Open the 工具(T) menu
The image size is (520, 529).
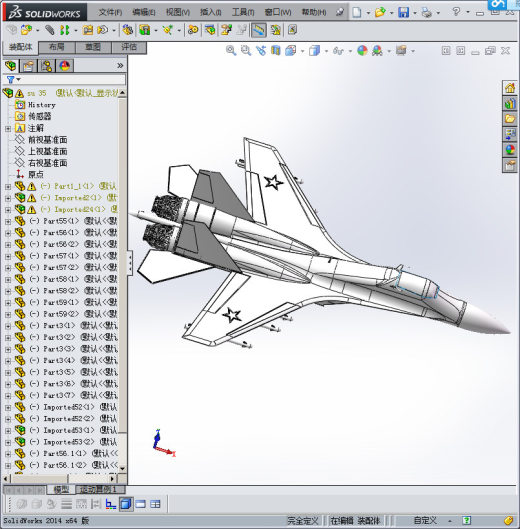coord(243,12)
